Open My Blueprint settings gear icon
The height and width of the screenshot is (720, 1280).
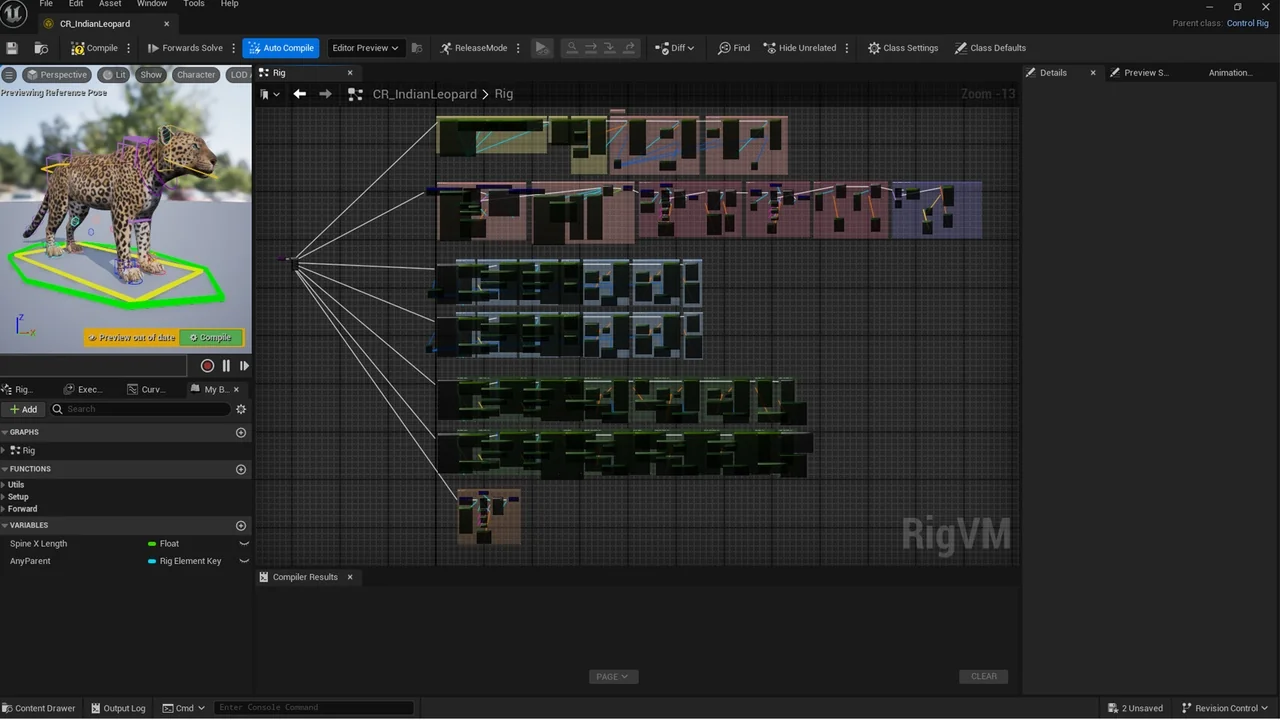click(x=240, y=409)
